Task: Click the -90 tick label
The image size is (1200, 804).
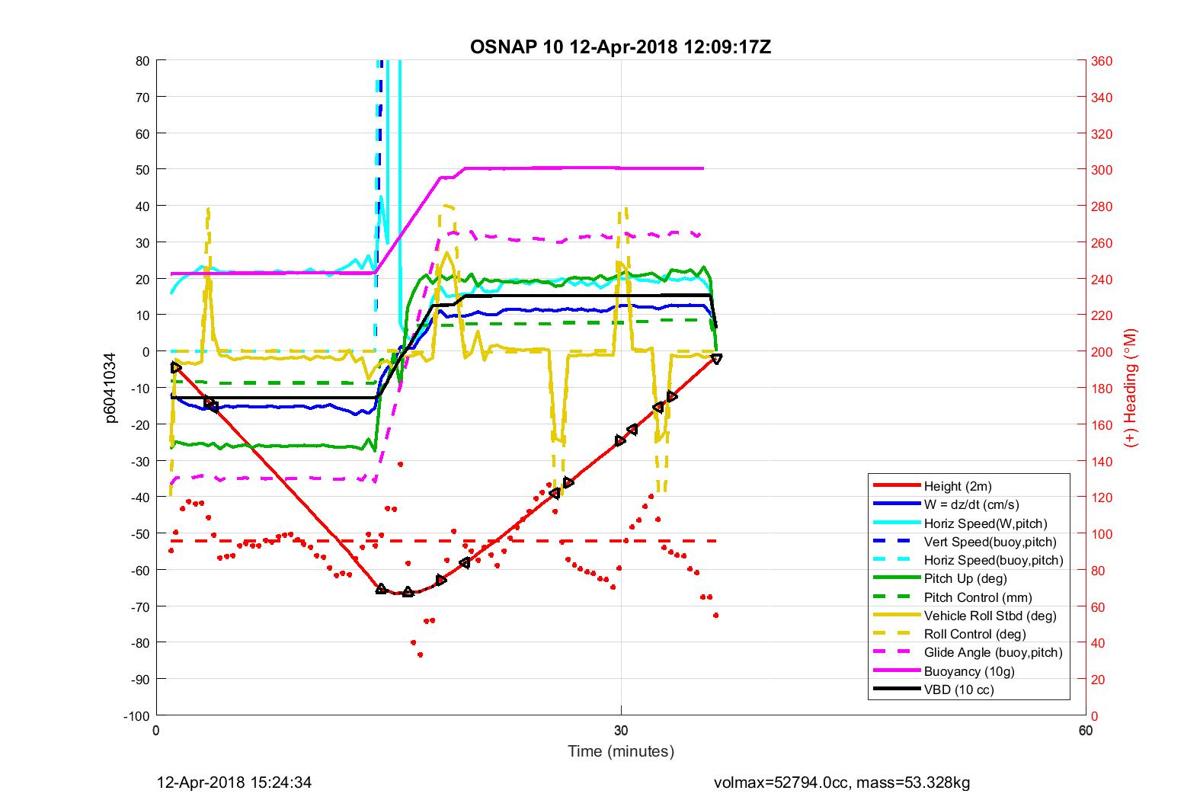Action: (139, 680)
